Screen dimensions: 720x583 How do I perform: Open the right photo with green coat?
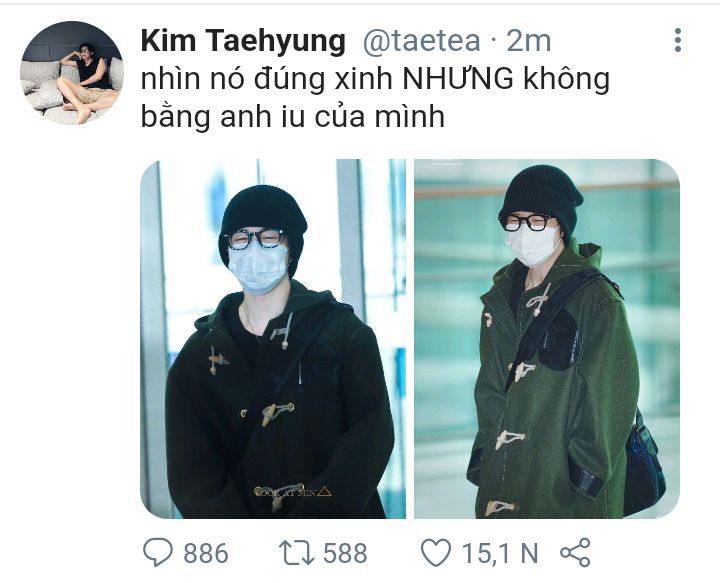[547, 339]
